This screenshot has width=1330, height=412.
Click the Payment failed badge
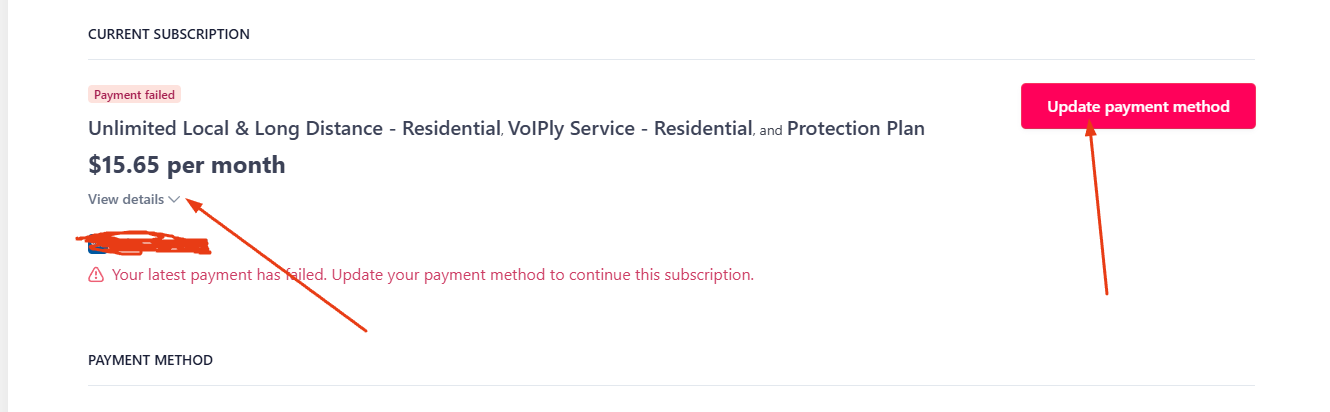tap(135, 95)
